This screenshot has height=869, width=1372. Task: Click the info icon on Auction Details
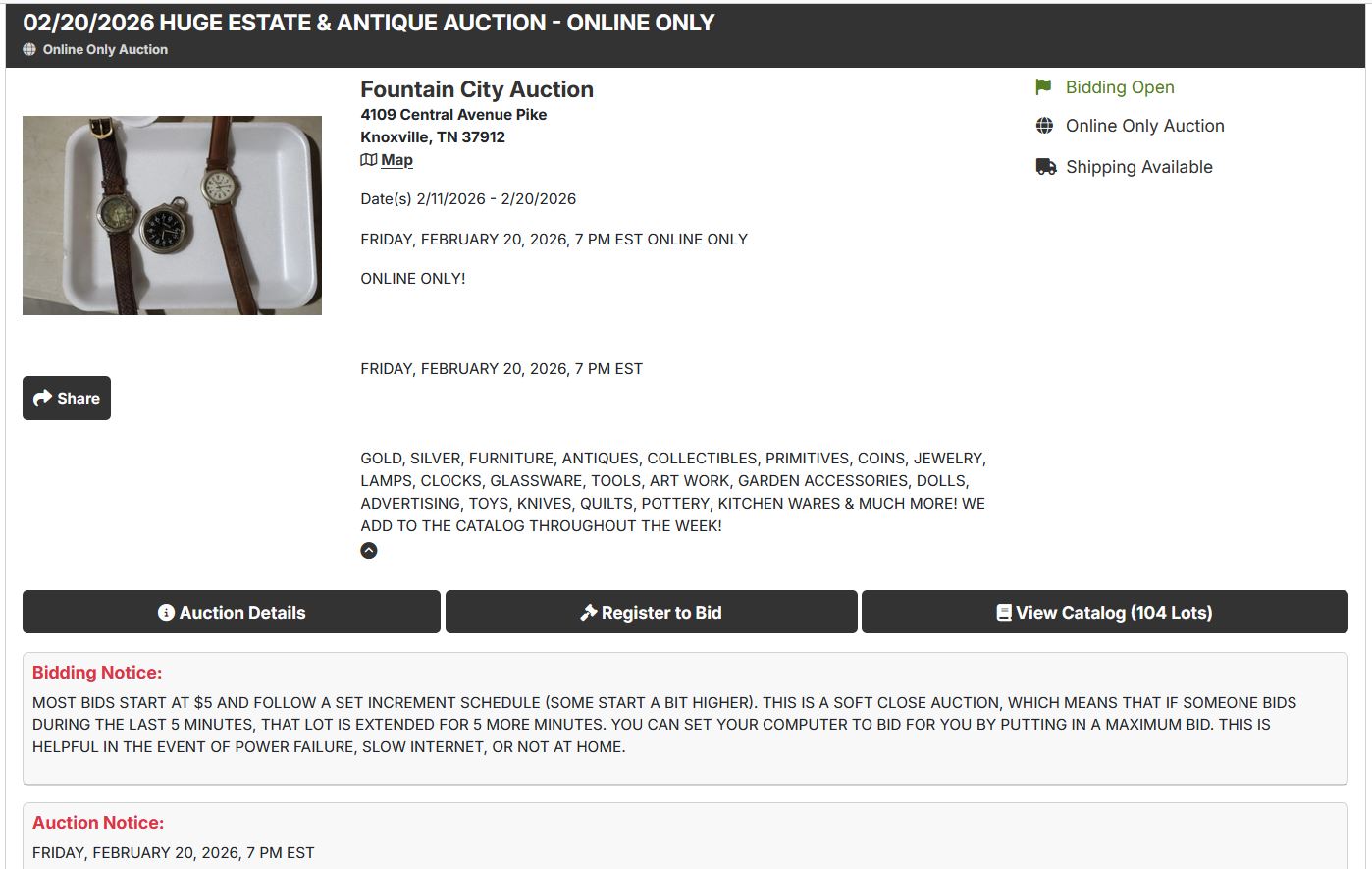coord(166,613)
